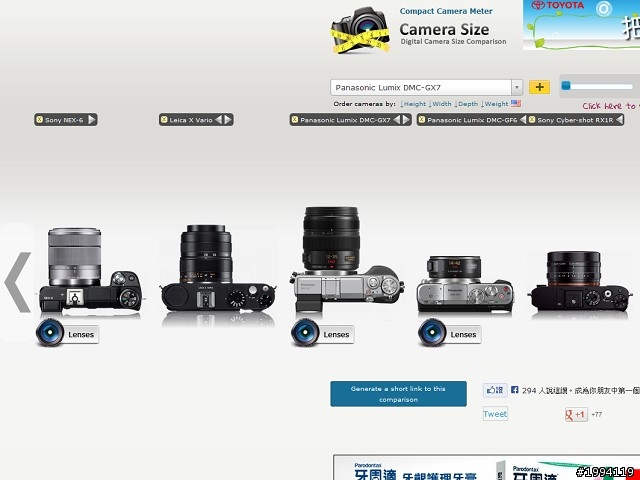Click the 'Click here to' pink text

611,106
